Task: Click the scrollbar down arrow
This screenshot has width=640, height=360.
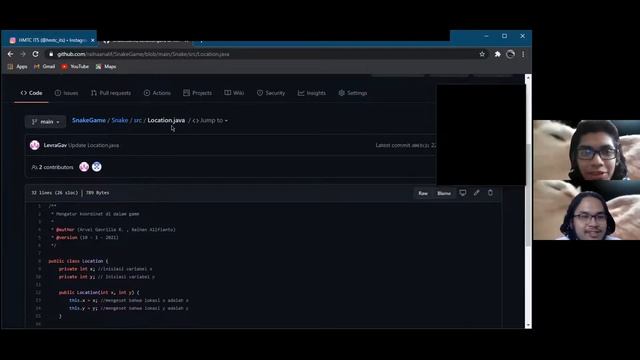Action: click(528, 325)
